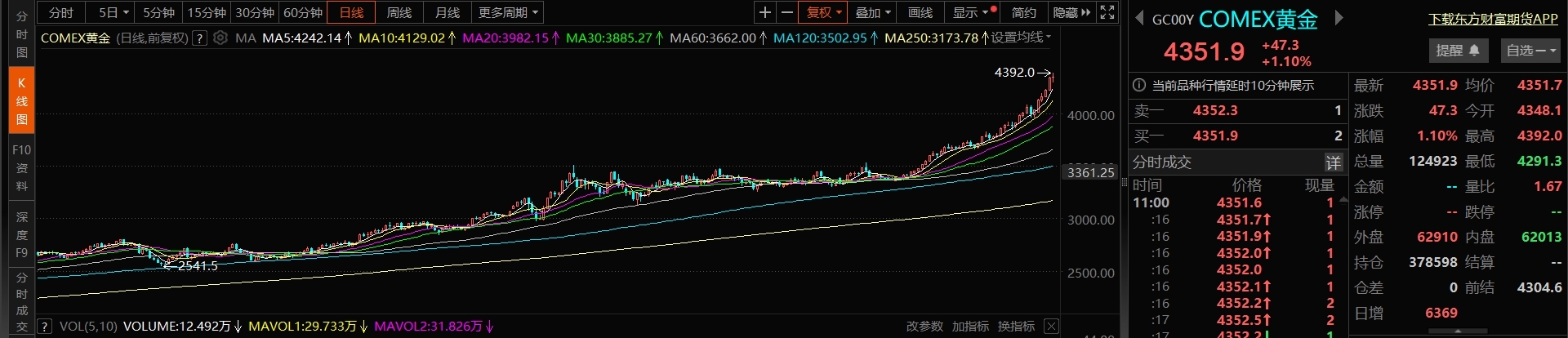Image resolution: width=1568 pixels, height=338 pixels.
Task: Click the 4392.0 high price annotation
Action: click(x=1014, y=73)
